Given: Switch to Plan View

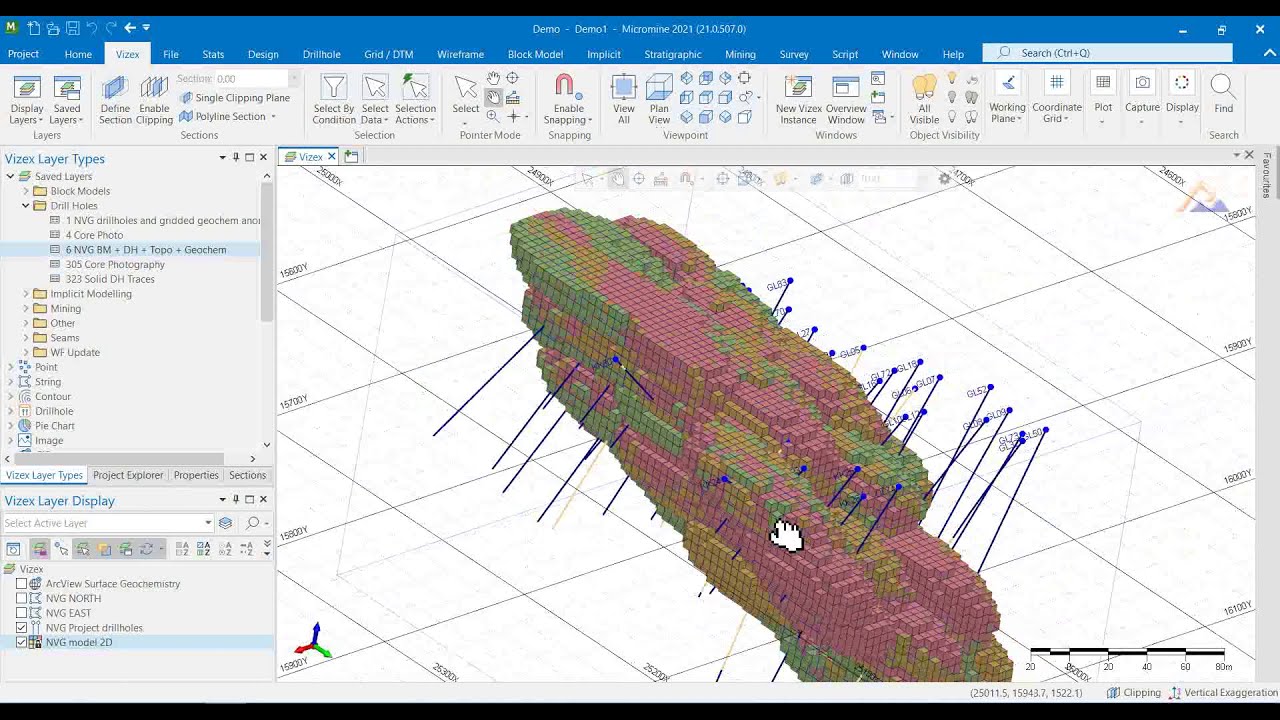Looking at the screenshot, I should (659, 99).
